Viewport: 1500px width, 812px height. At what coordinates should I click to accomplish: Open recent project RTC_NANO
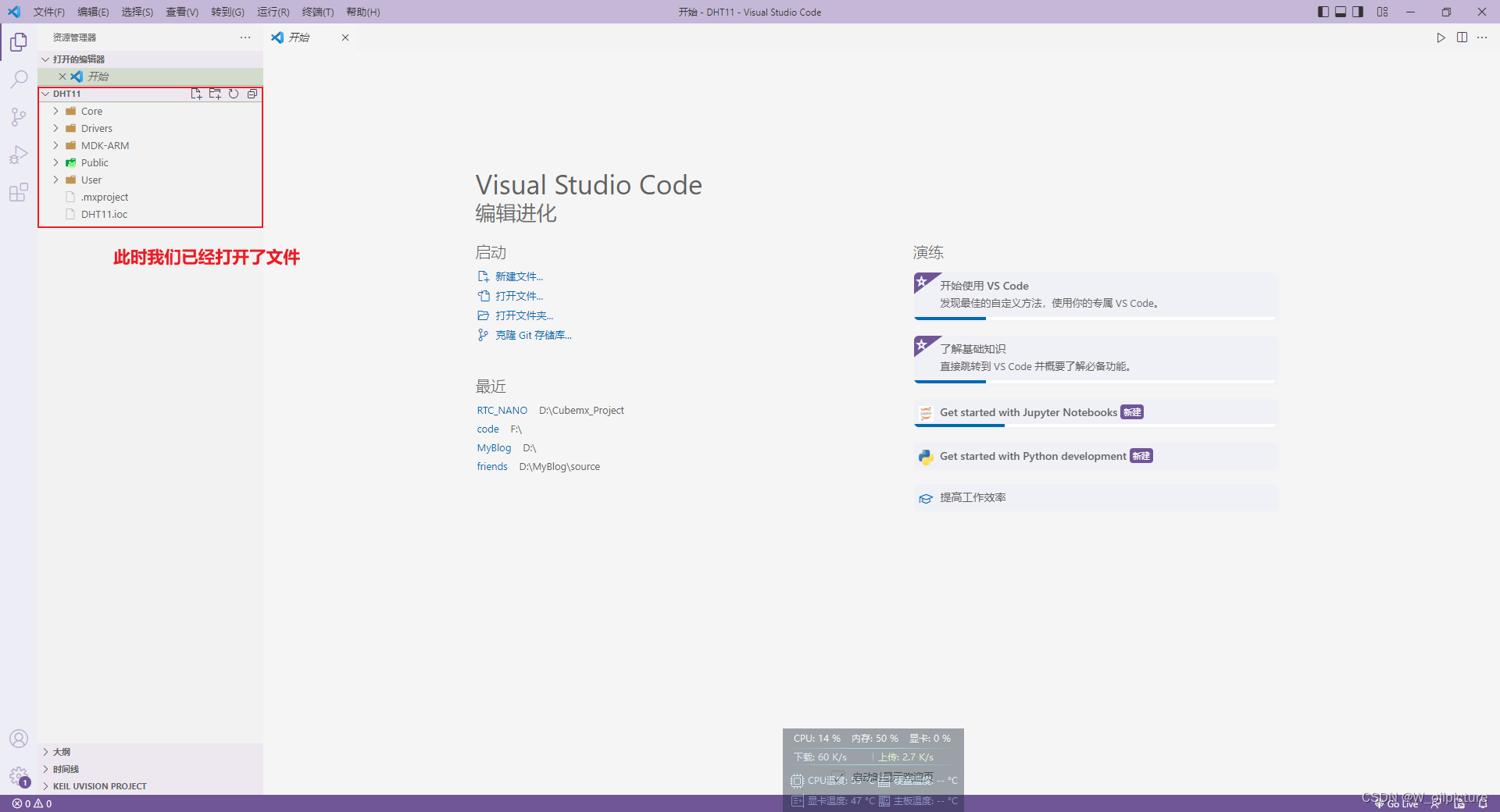(502, 410)
